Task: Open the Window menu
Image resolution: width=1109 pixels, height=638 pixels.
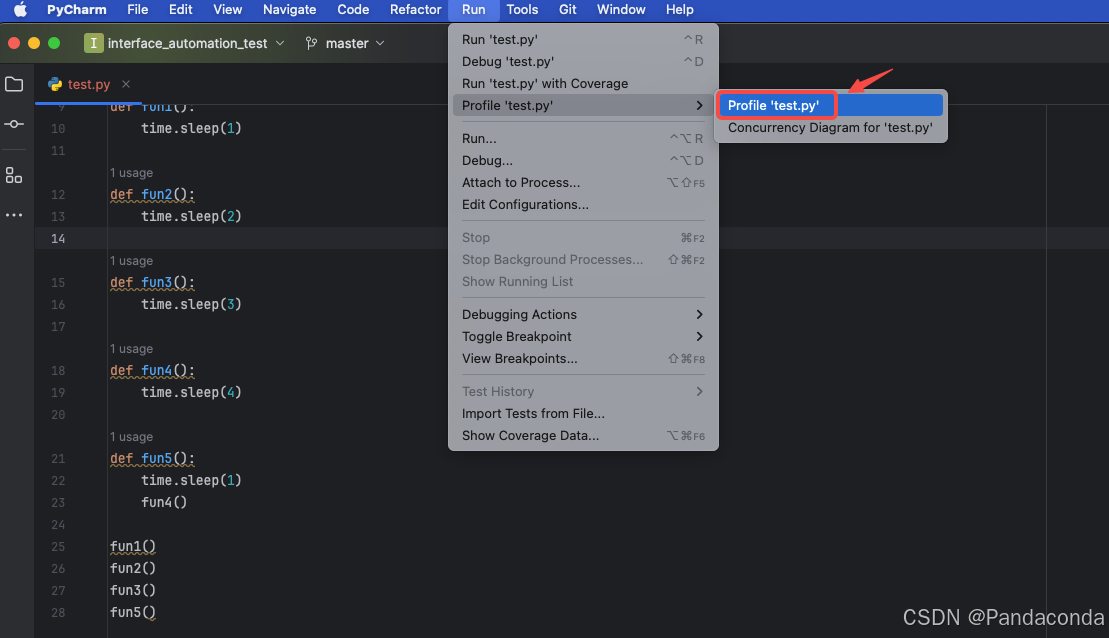Action: coord(621,9)
